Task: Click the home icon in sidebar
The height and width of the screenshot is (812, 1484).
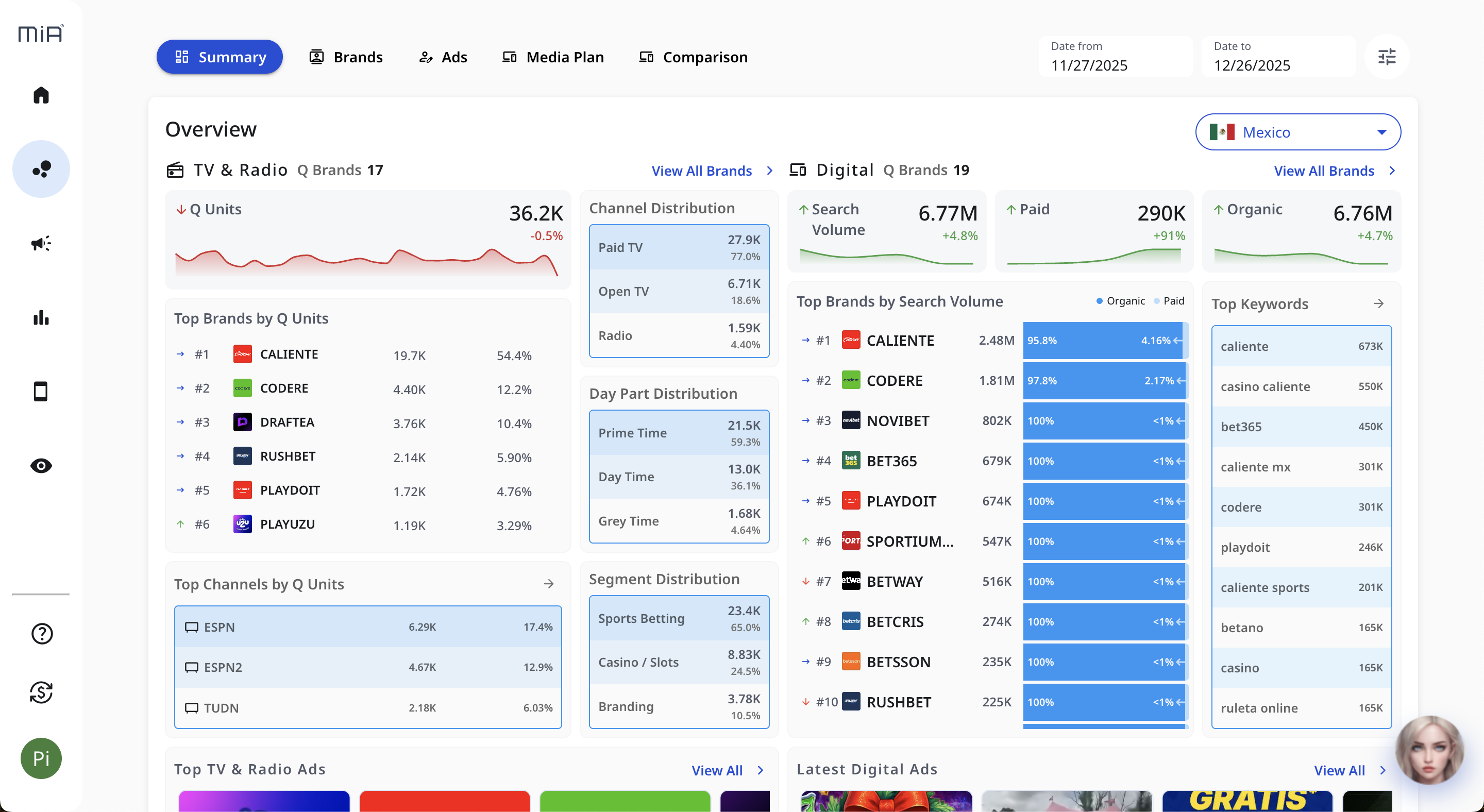Action: [41, 95]
